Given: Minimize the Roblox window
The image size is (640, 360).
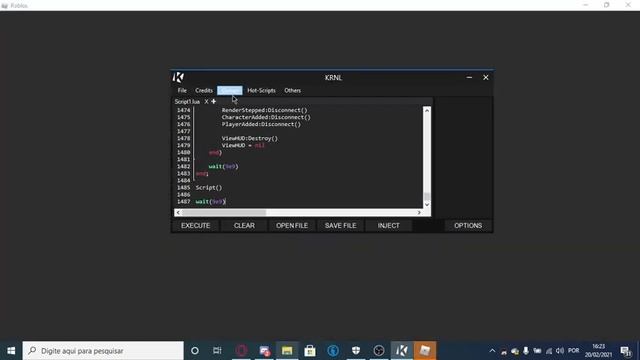Looking at the screenshot, I should click(x=586, y=5).
